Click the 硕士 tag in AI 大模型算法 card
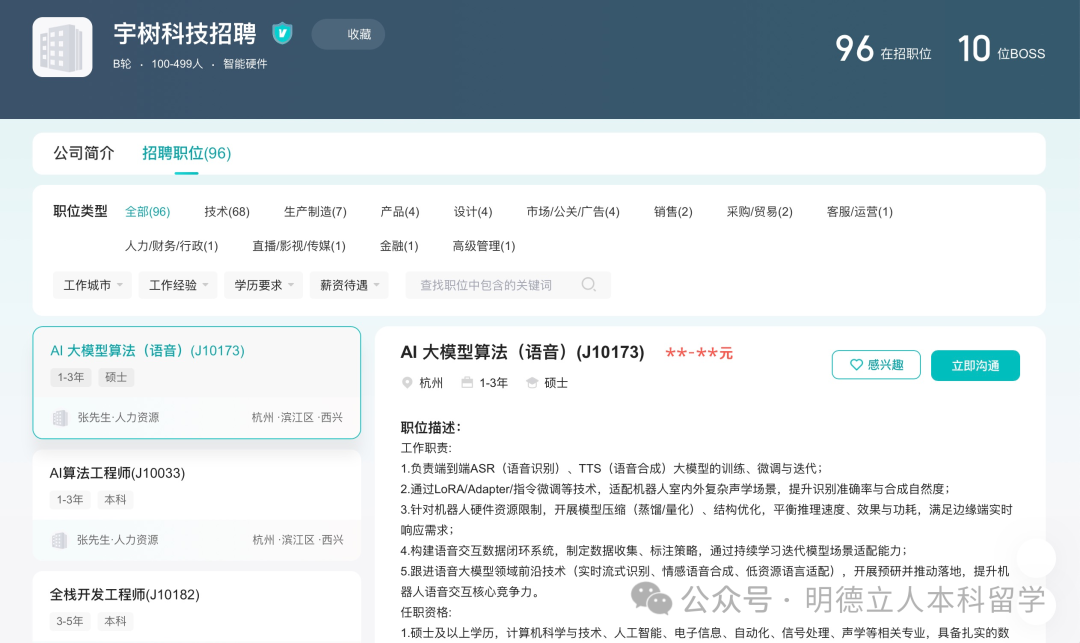 point(116,377)
